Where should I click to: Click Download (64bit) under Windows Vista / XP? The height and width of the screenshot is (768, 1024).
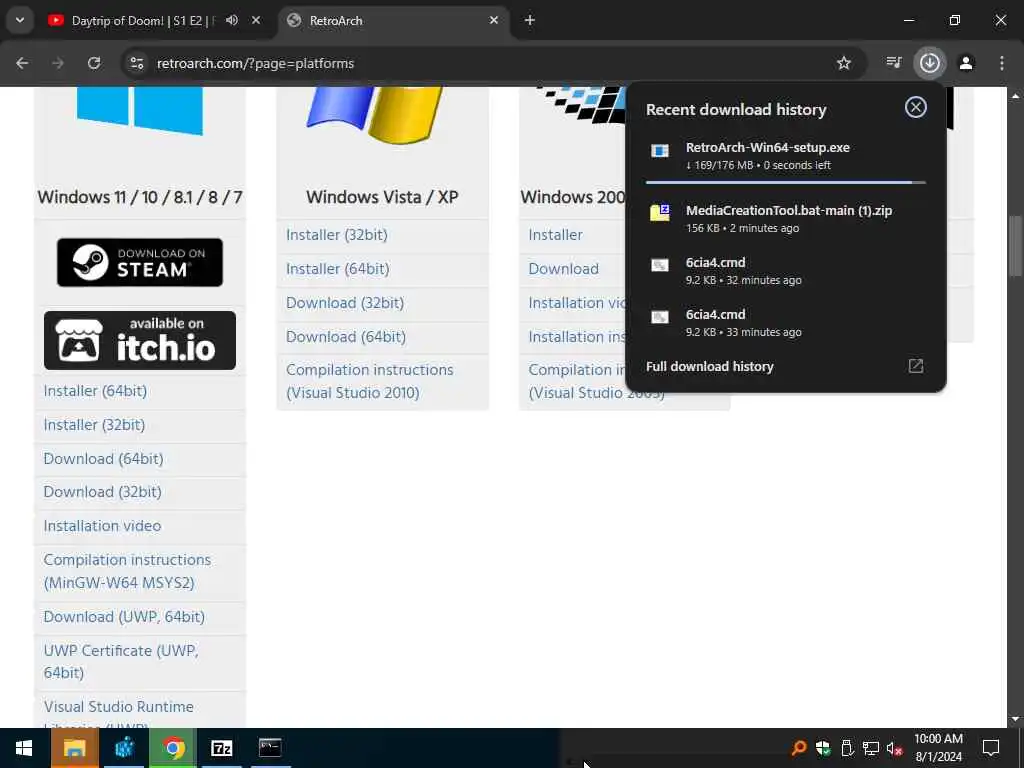tap(345, 336)
